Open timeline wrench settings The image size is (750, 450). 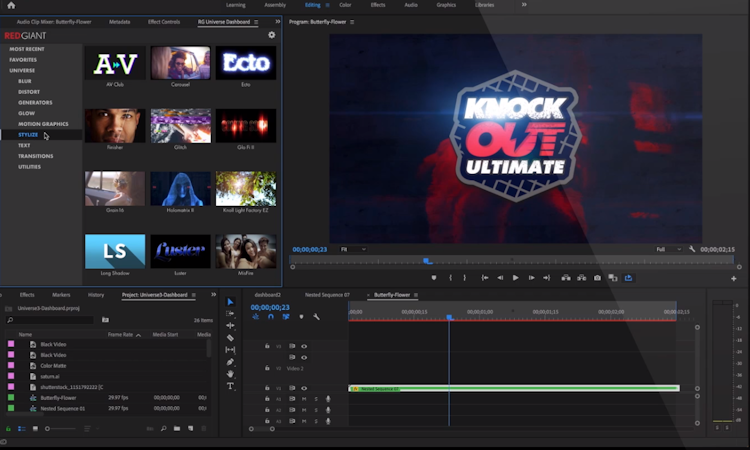tap(316, 317)
